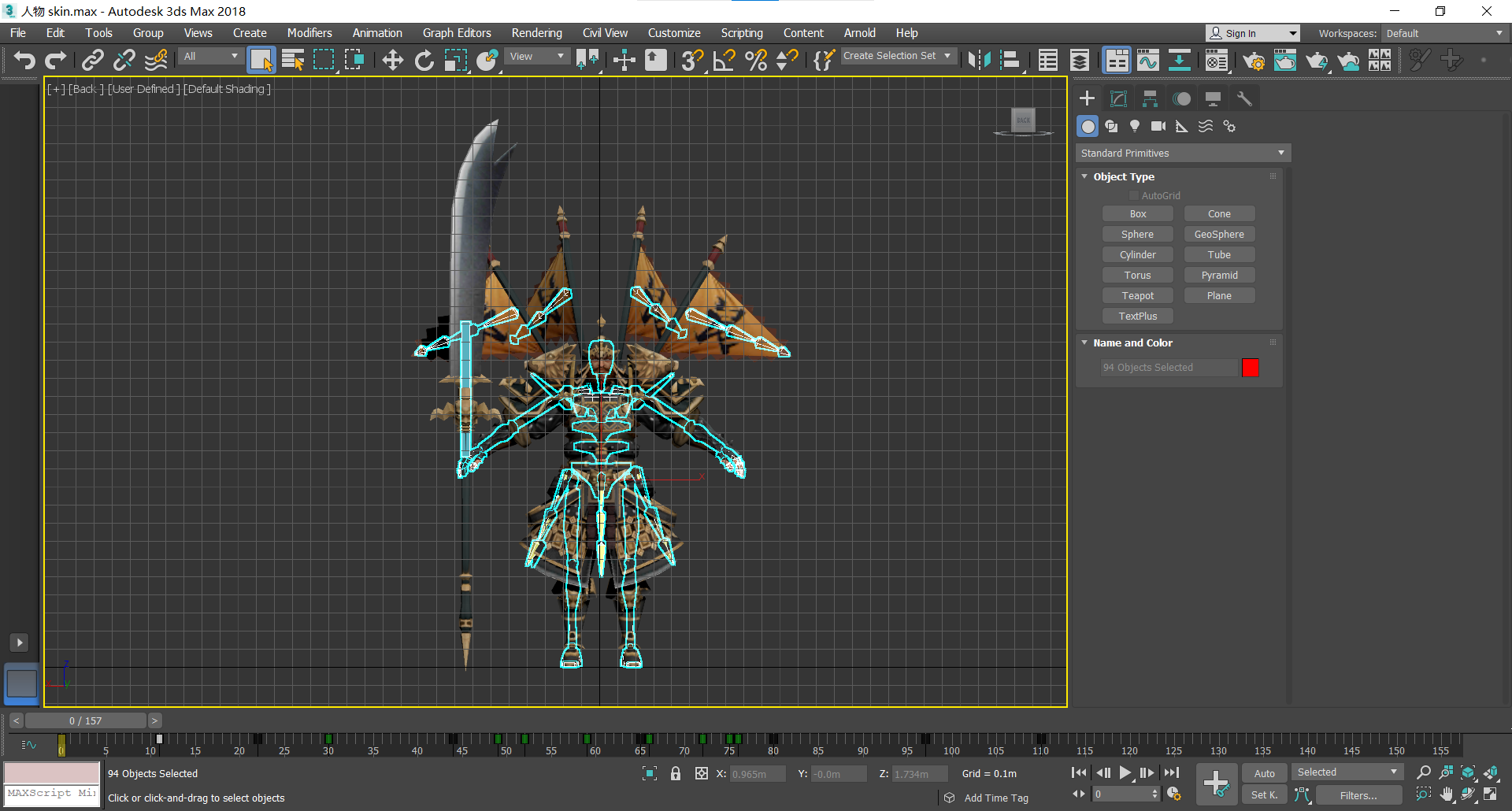Open the Standard Primitives dropdown
1512x811 pixels.
[x=1182, y=153]
